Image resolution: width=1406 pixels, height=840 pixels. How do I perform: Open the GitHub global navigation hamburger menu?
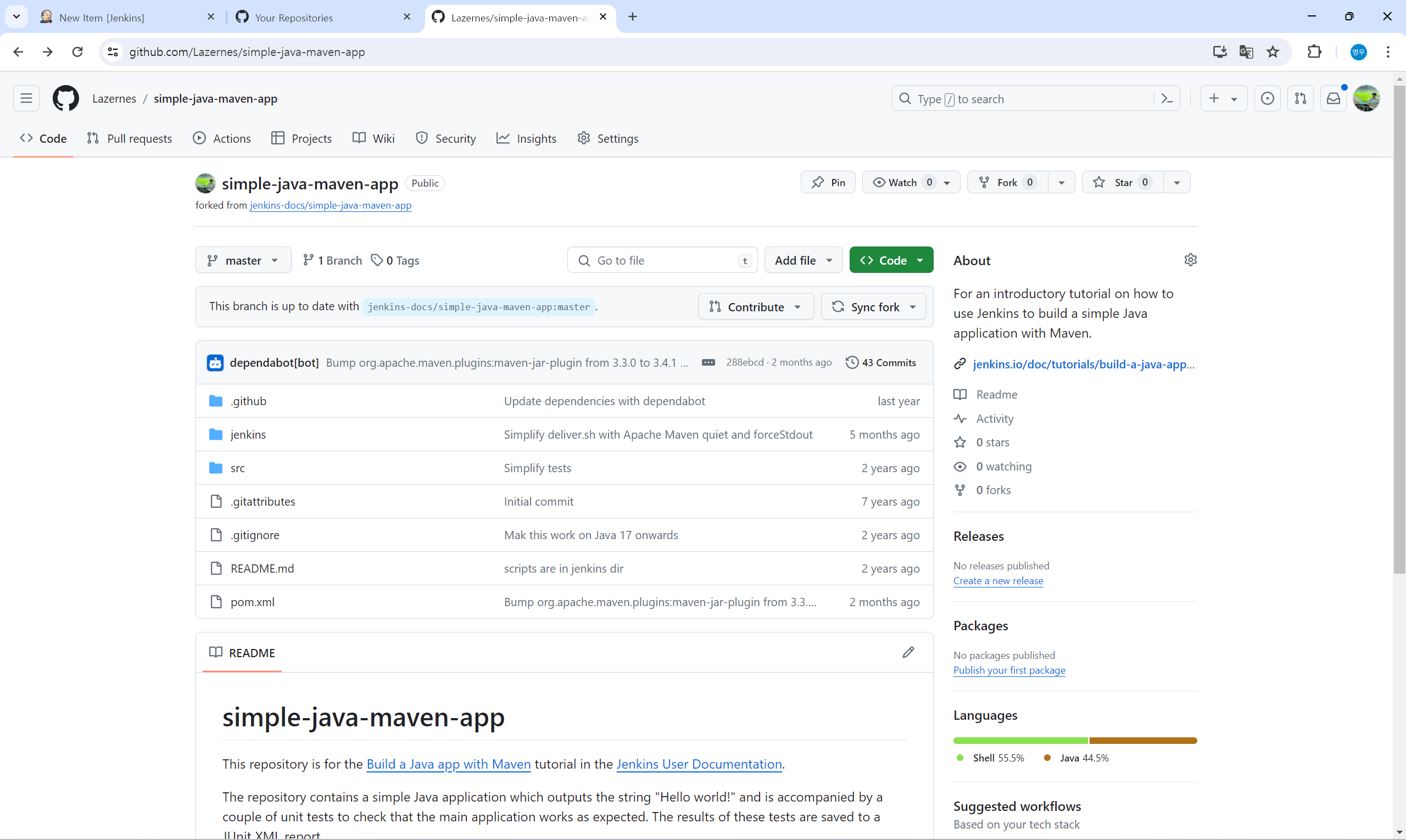click(x=26, y=98)
